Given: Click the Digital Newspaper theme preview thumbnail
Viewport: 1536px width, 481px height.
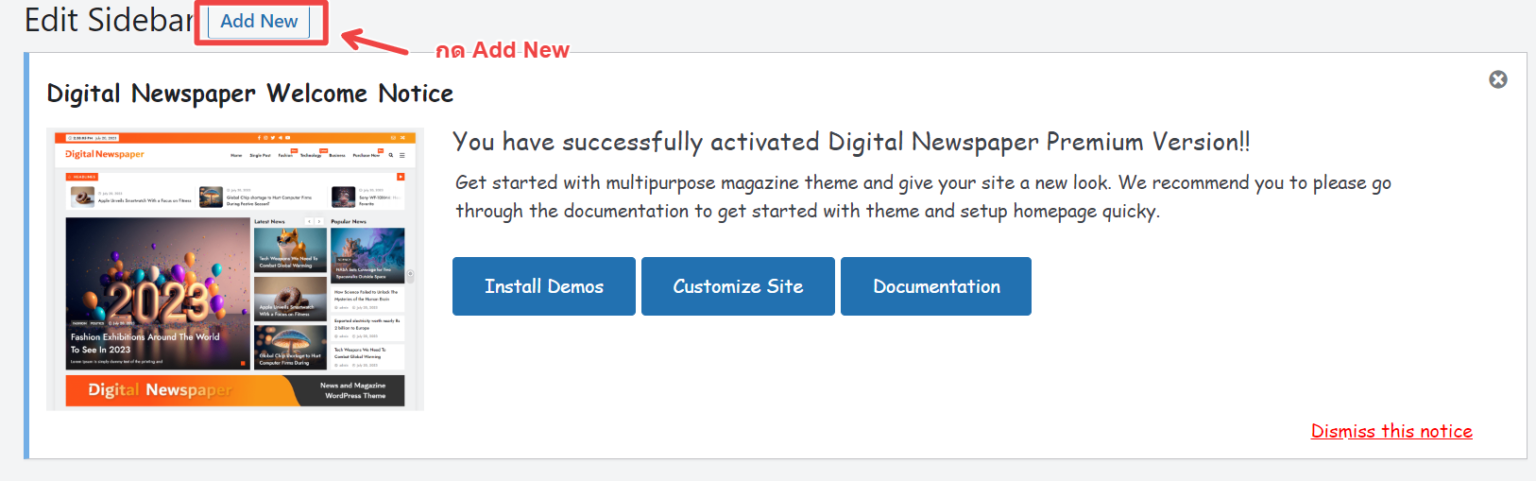Looking at the screenshot, I should point(235,269).
